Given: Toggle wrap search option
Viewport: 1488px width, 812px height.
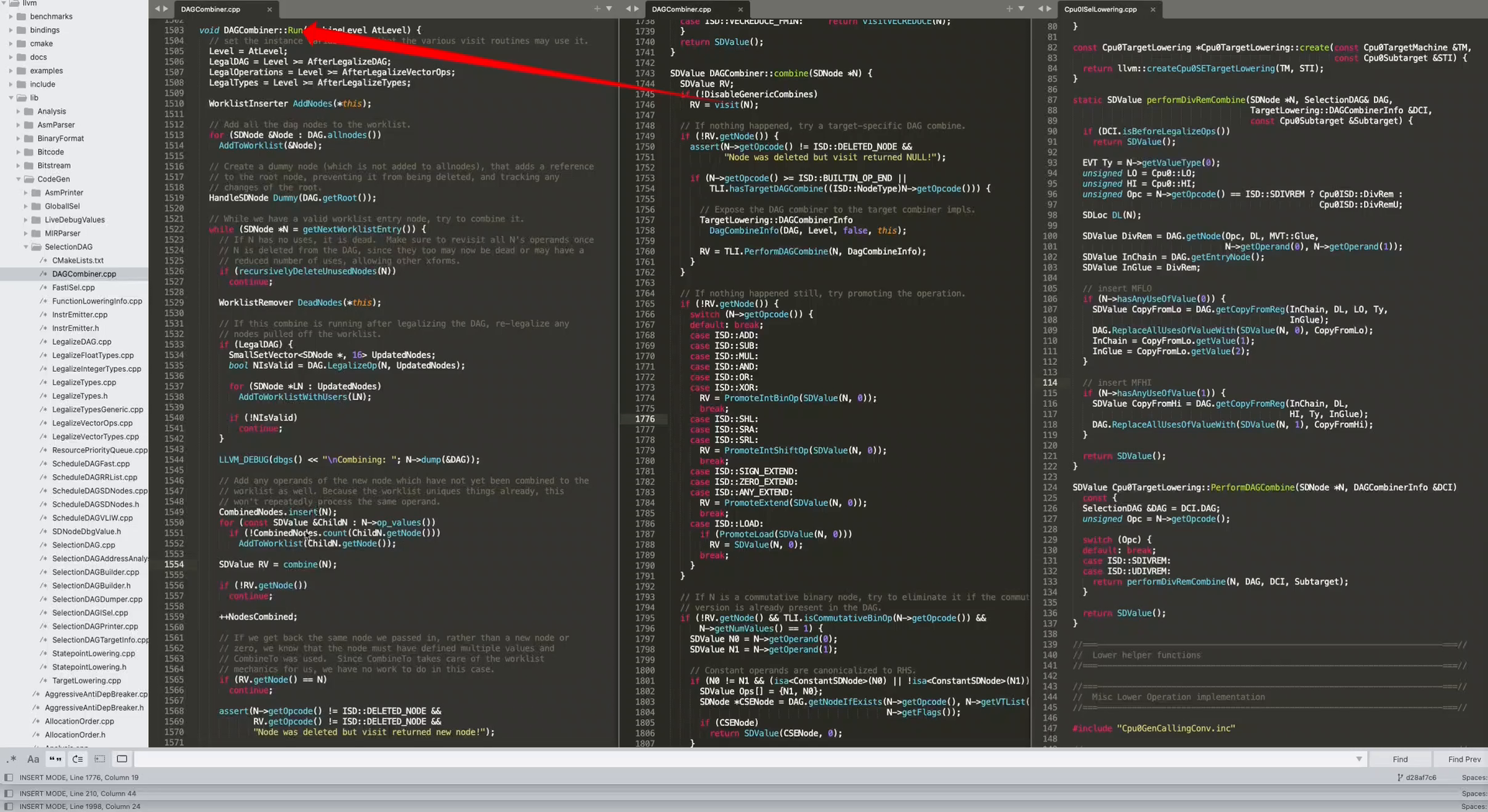Looking at the screenshot, I should 77,759.
